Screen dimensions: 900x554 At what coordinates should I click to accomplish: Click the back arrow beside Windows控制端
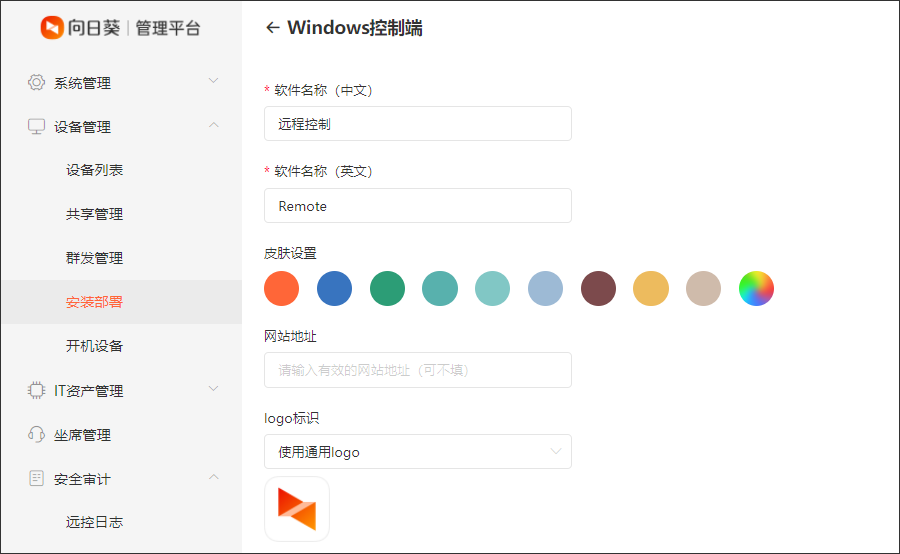point(272,28)
